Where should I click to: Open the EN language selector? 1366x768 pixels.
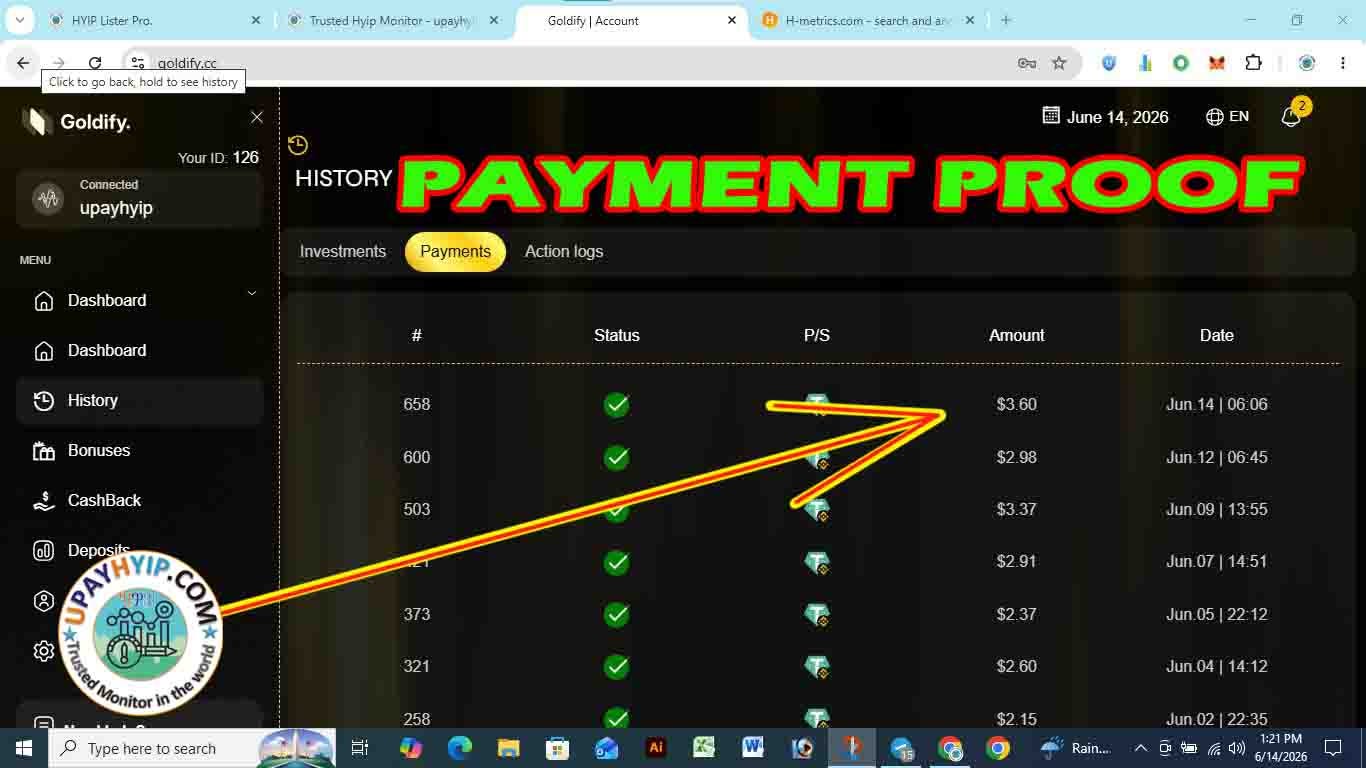[1228, 117]
